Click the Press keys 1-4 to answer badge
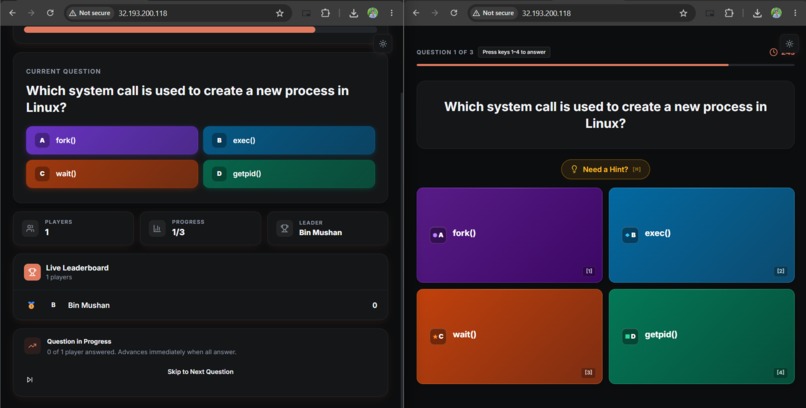Screen dimensions: 806x408 (x=514, y=52)
